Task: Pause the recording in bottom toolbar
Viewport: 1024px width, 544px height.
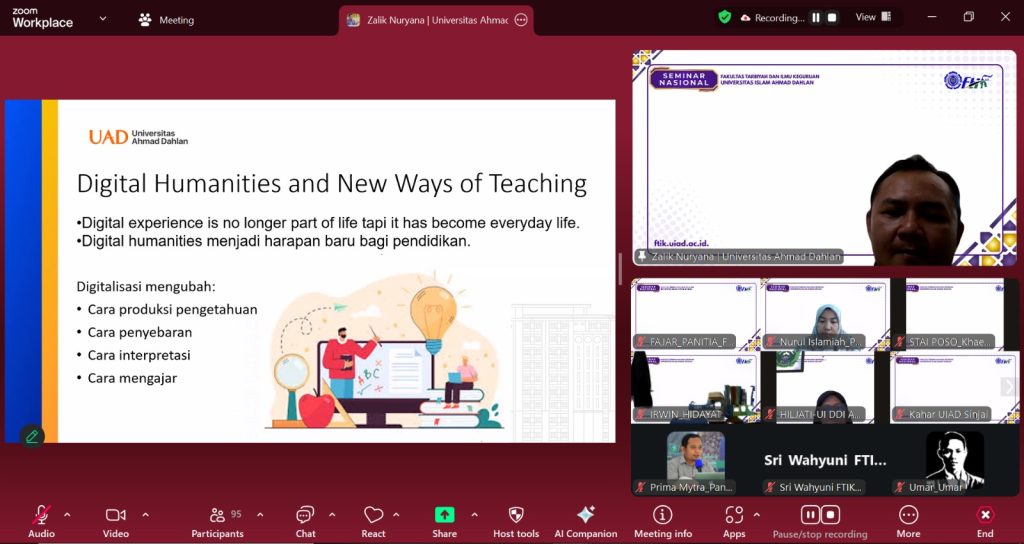Action: (810, 515)
